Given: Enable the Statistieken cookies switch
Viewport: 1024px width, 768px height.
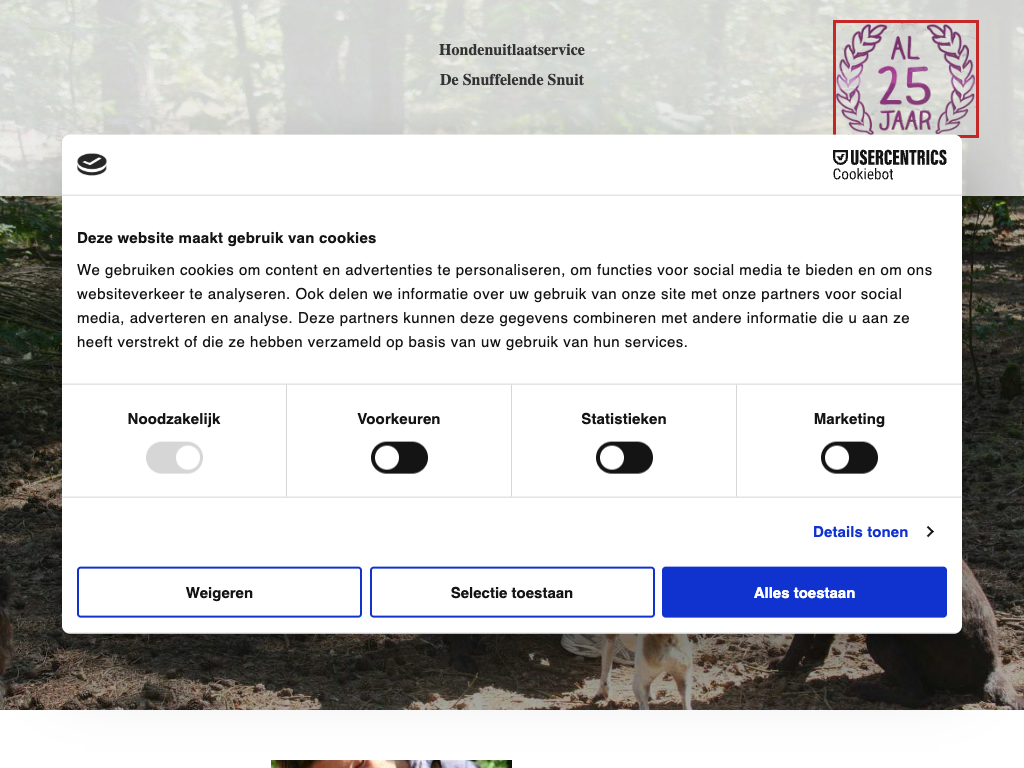Looking at the screenshot, I should coord(624,458).
